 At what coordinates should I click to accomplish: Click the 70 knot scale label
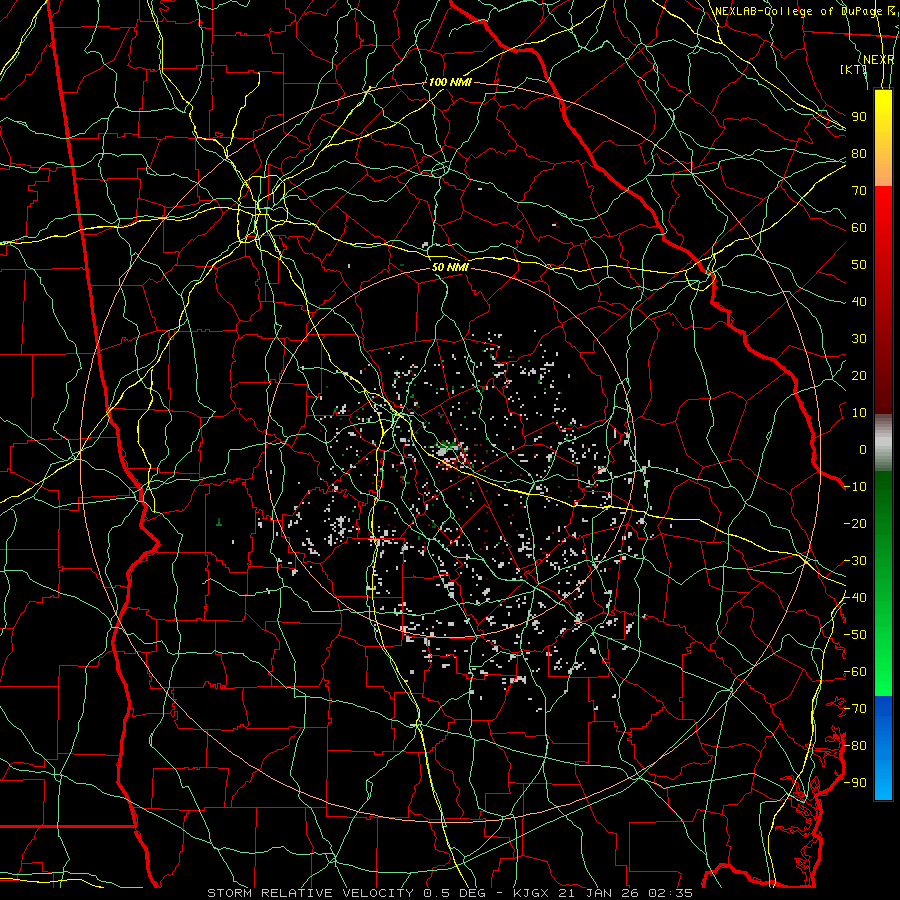pyautogui.click(x=859, y=191)
